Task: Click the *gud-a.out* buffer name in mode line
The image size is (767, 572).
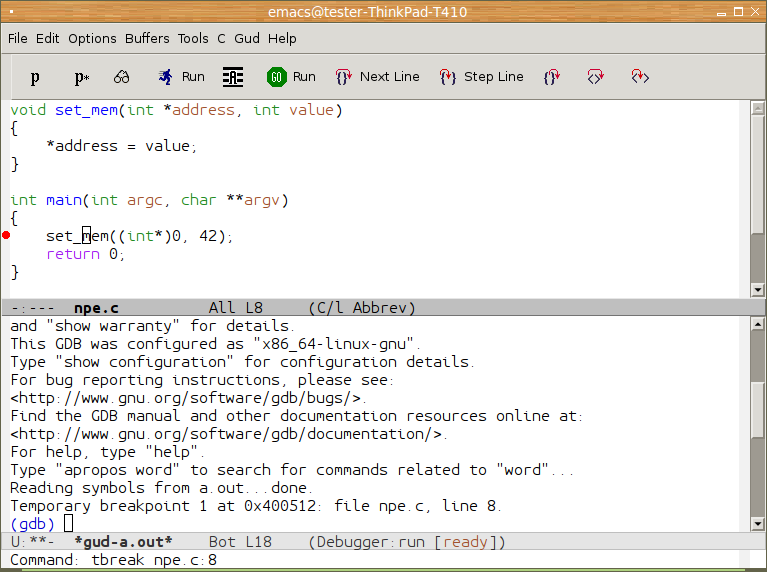Action: tap(123, 542)
